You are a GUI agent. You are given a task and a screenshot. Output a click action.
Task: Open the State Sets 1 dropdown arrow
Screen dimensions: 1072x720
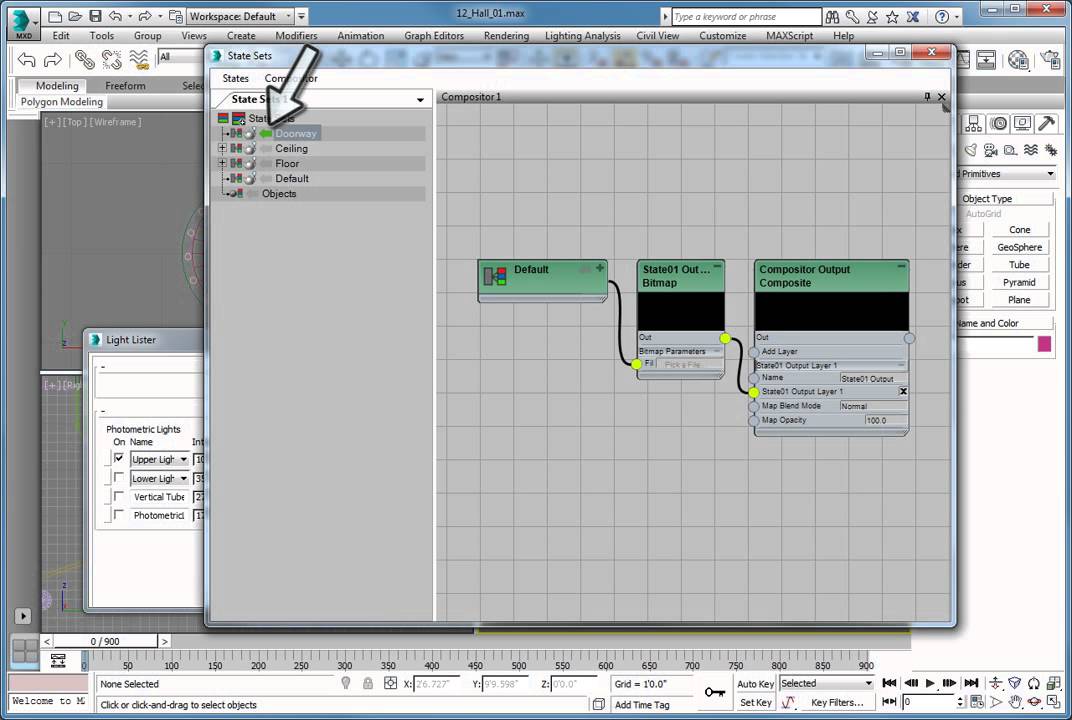point(420,100)
